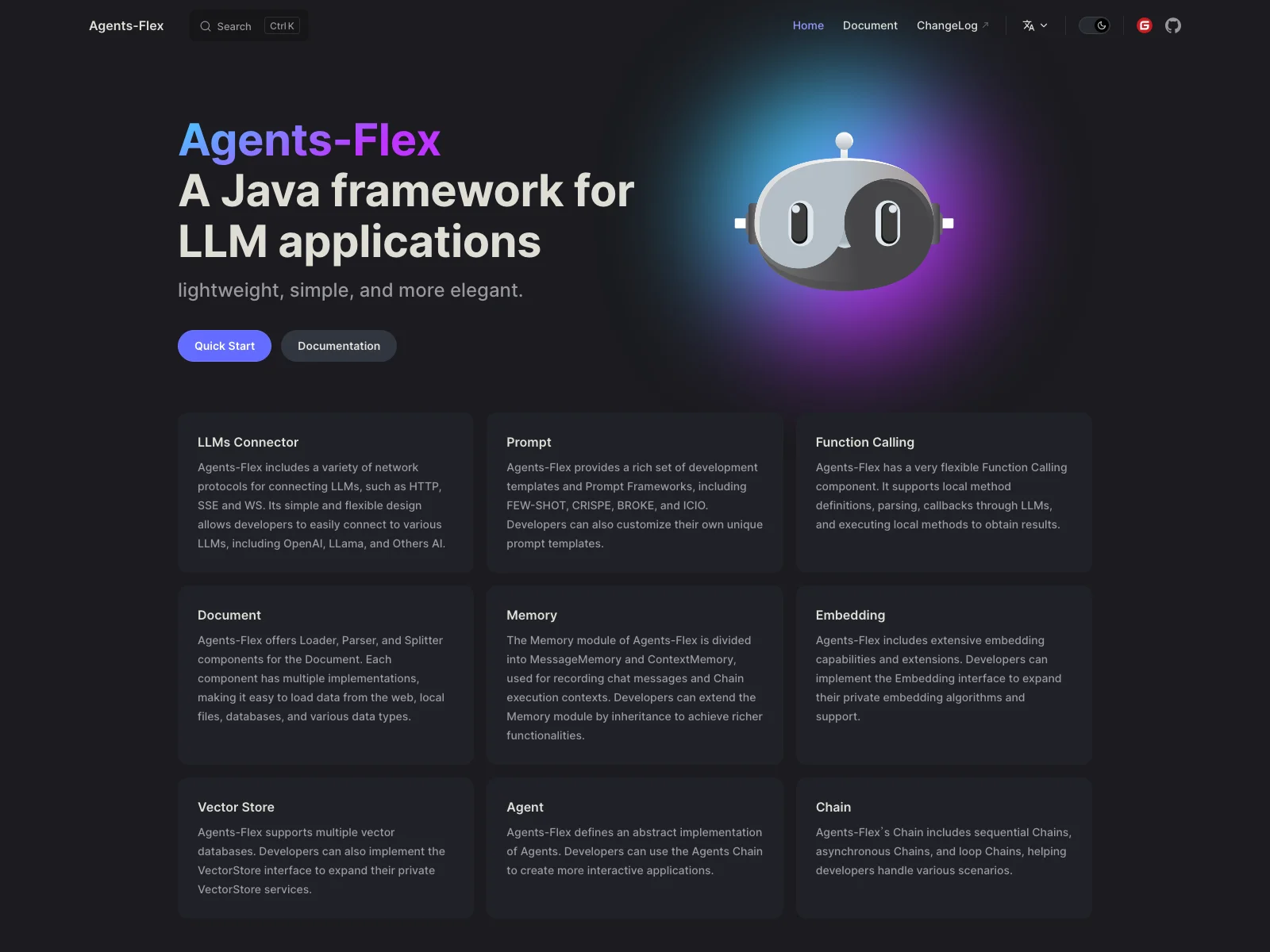Select the Embedding feature card title

[x=850, y=615]
